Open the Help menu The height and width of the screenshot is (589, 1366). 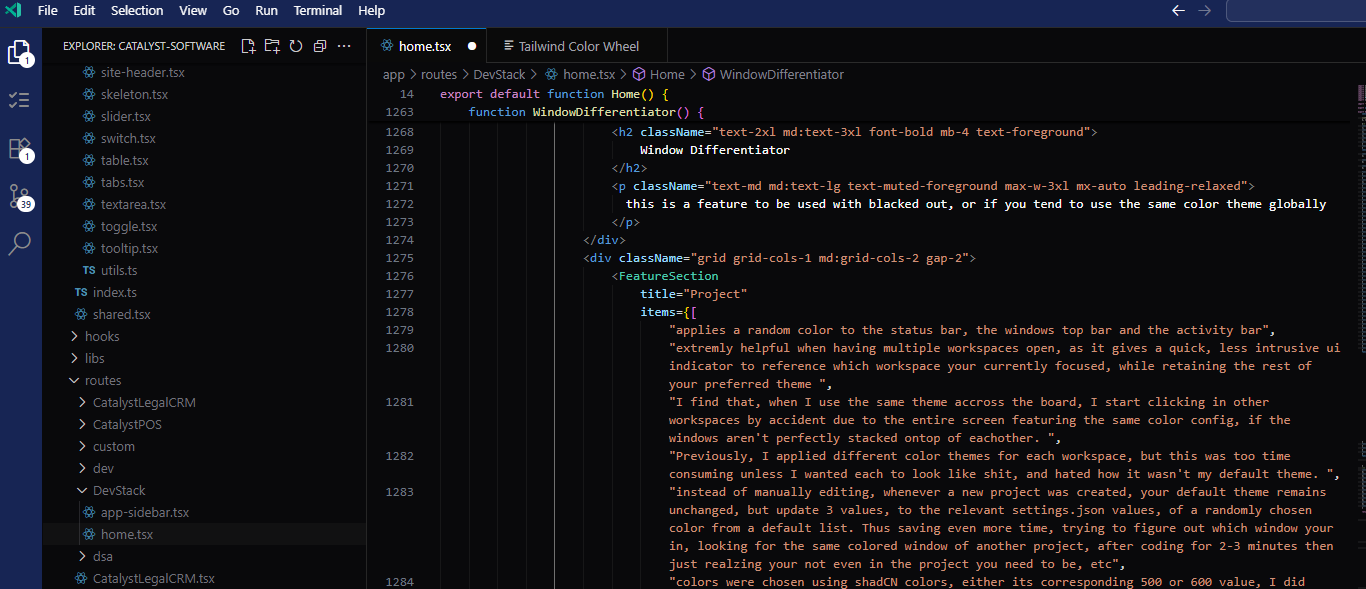[371, 10]
